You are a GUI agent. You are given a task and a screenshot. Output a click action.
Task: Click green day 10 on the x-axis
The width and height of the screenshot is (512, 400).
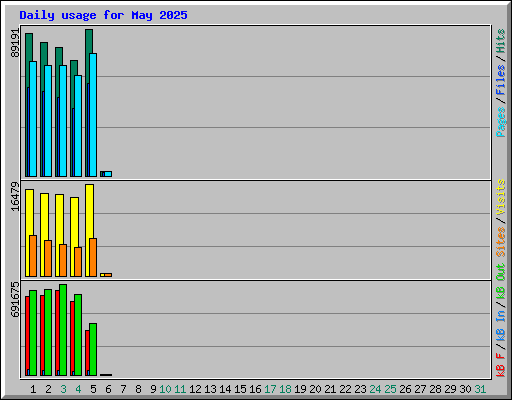pyautogui.click(x=165, y=389)
